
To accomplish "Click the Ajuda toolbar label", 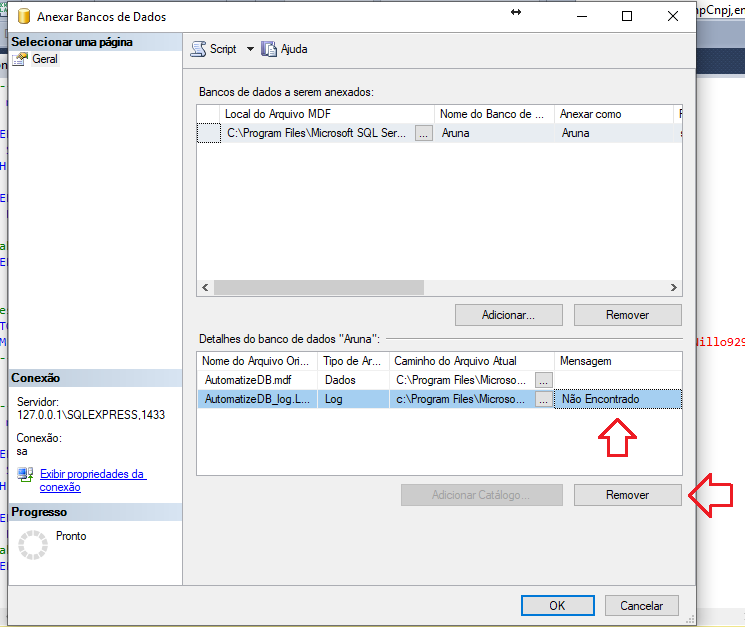I will point(294,49).
